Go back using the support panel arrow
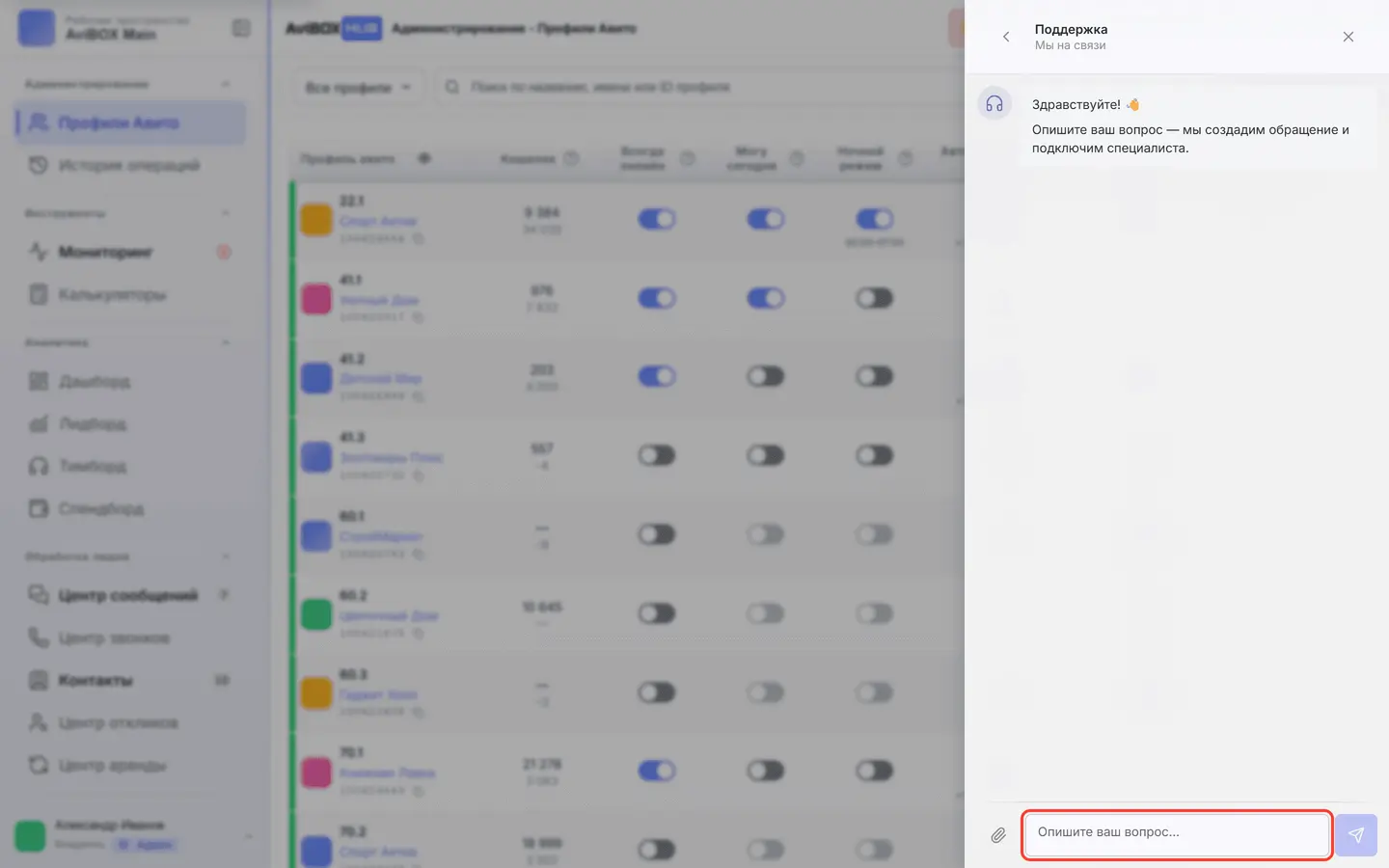 [x=1006, y=37]
